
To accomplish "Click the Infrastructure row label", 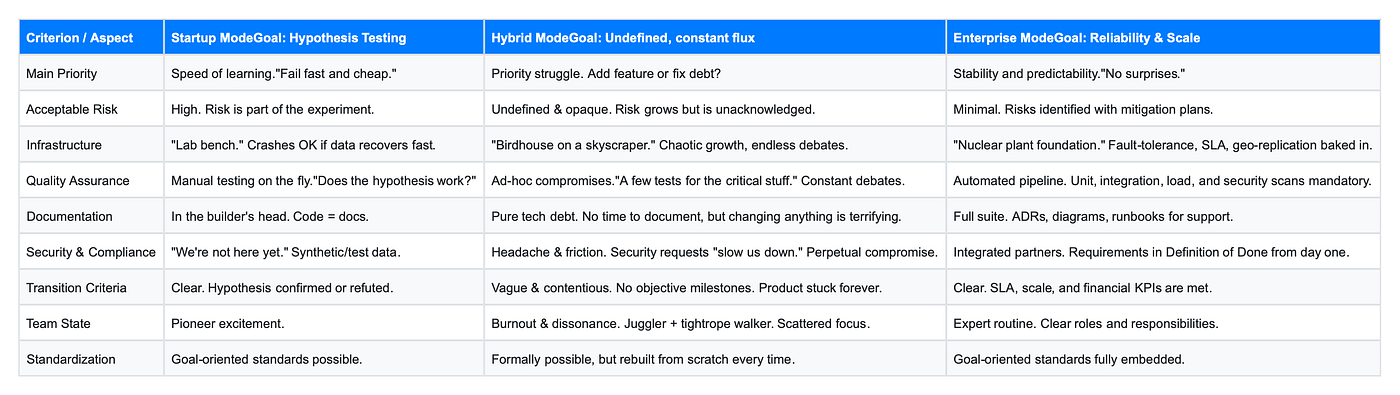I will [91, 144].
